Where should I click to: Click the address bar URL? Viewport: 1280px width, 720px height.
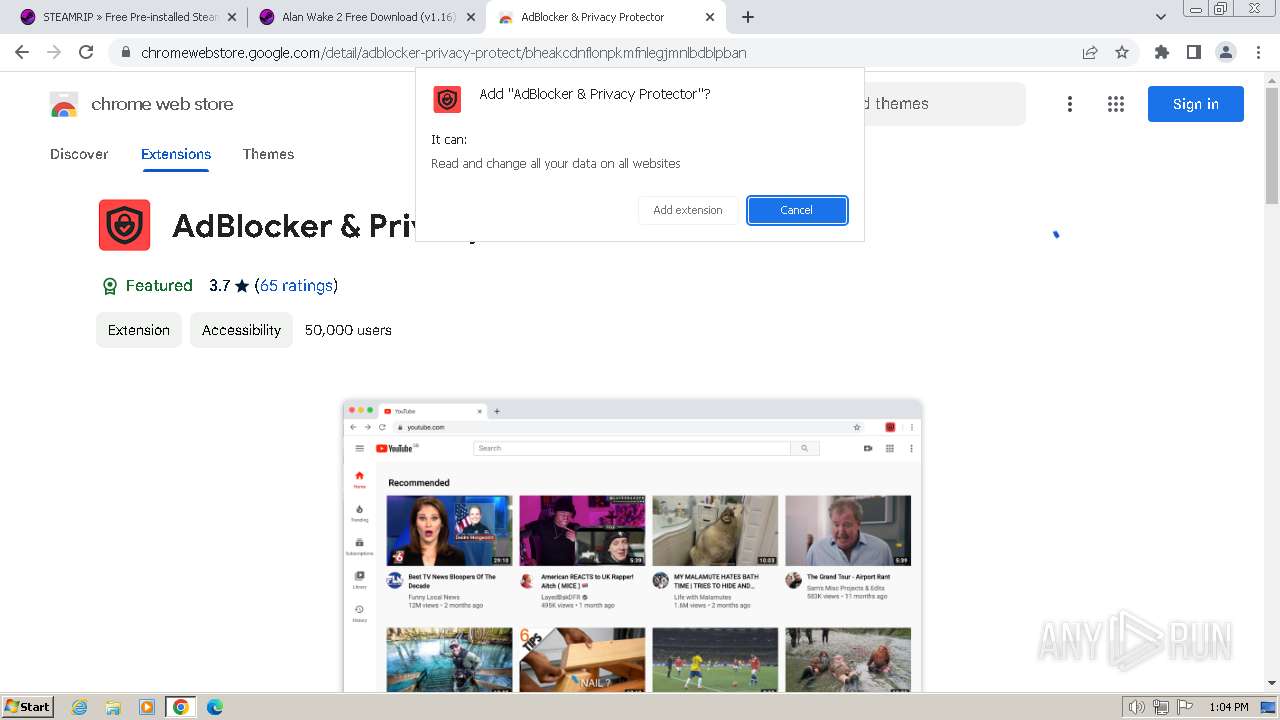pyautogui.click(x=444, y=52)
